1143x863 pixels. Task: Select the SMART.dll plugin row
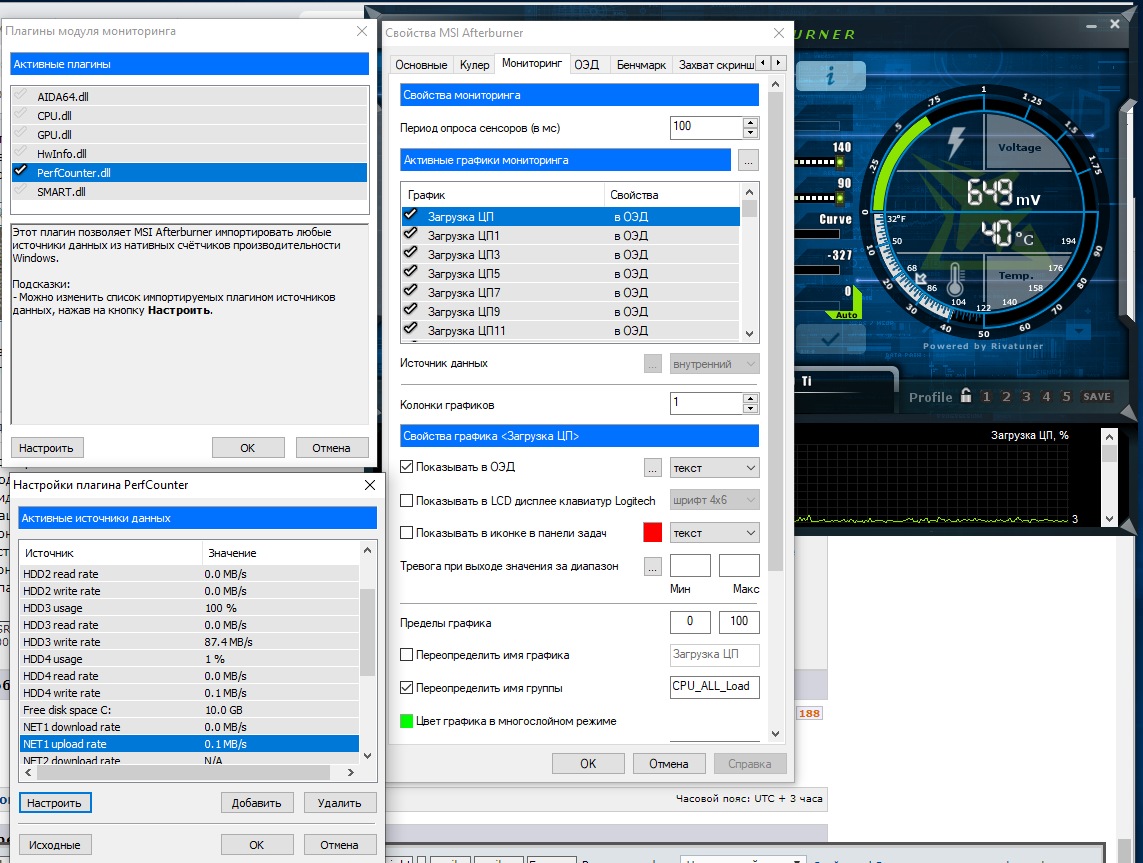(190, 192)
